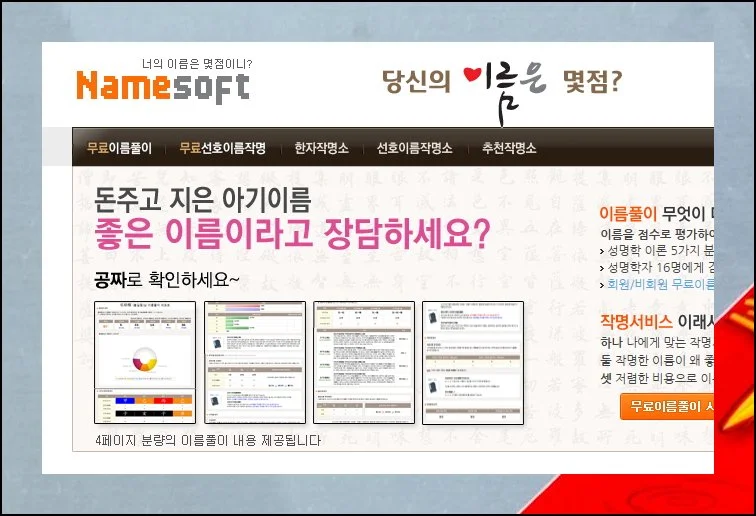This screenshot has width=756, height=516.
Task: Open first report thumbnail with pie chart
Action: pyautogui.click(x=145, y=362)
